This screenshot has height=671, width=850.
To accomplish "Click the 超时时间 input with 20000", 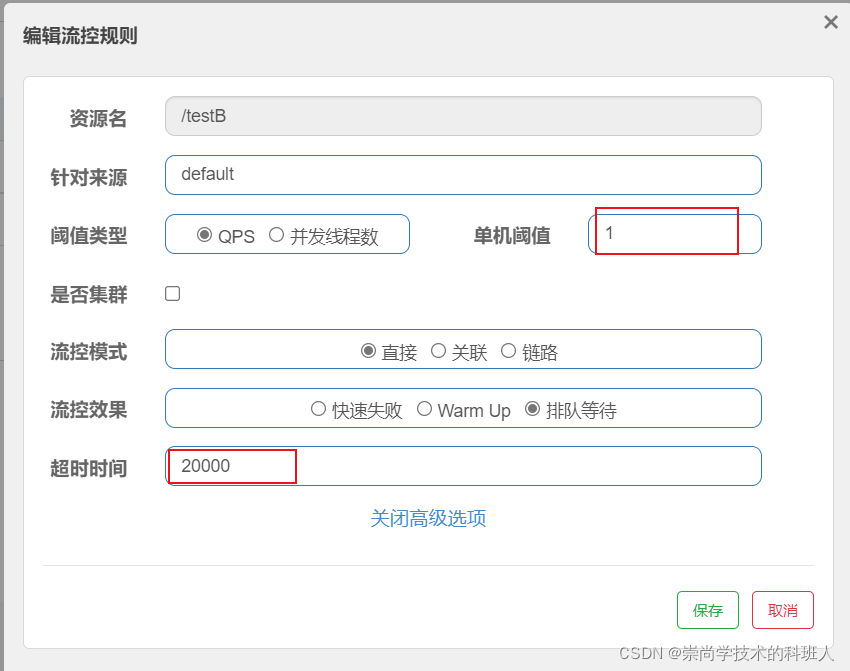I will pyautogui.click(x=463, y=466).
